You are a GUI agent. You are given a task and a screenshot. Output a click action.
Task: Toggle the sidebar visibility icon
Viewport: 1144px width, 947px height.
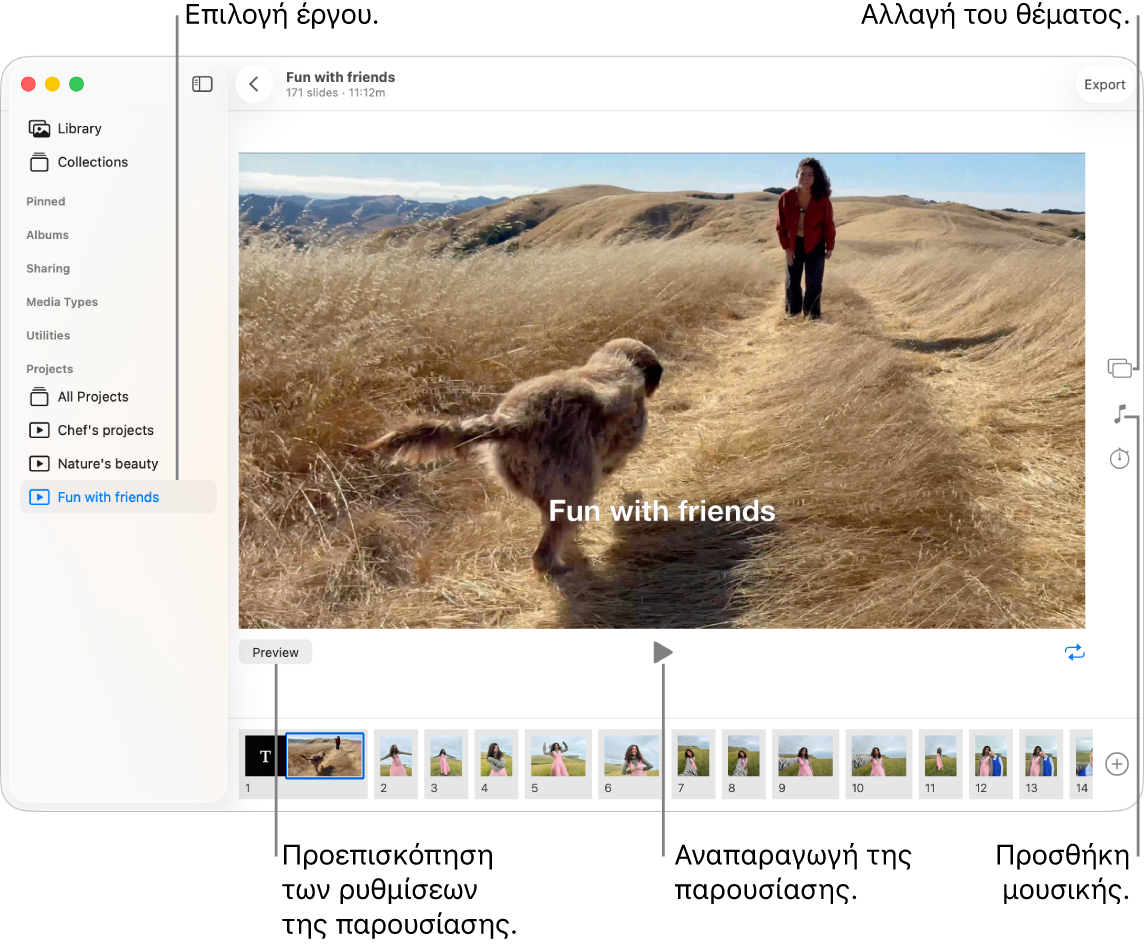(202, 85)
